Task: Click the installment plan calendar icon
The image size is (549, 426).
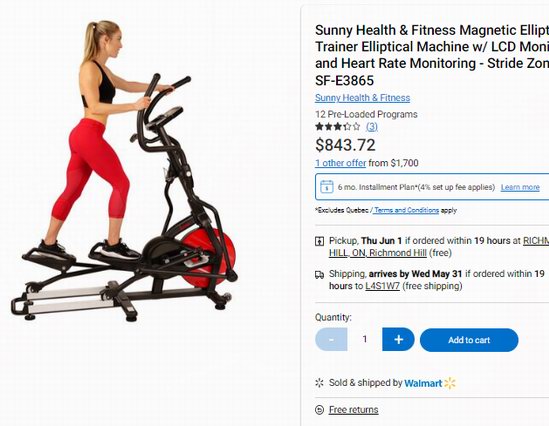Action: (326, 187)
